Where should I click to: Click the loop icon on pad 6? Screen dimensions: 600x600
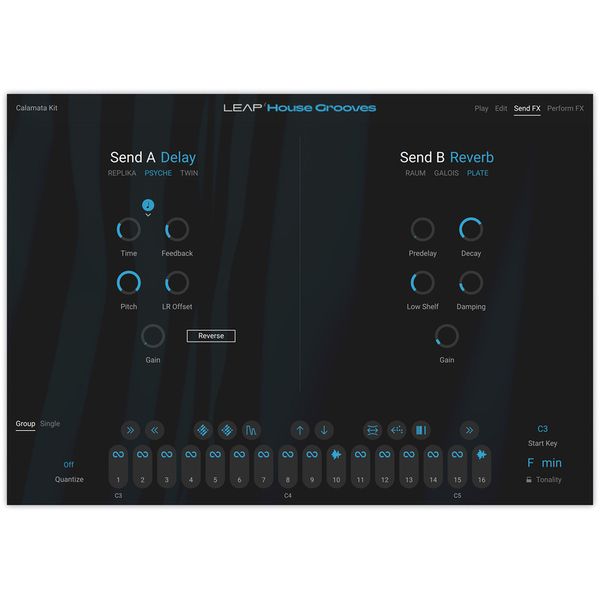(239, 454)
